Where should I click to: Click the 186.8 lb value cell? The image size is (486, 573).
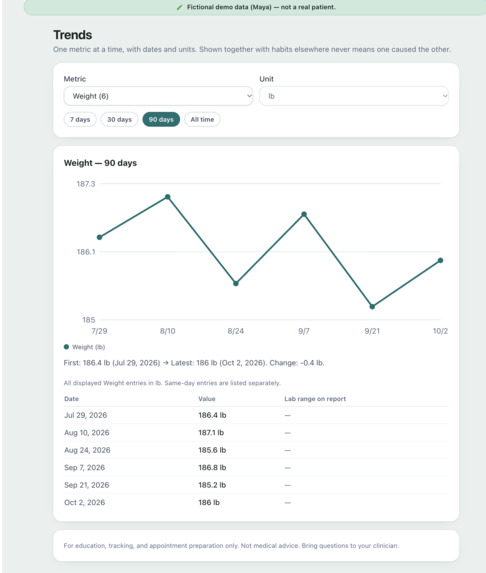pyautogui.click(x=212, y=468)
